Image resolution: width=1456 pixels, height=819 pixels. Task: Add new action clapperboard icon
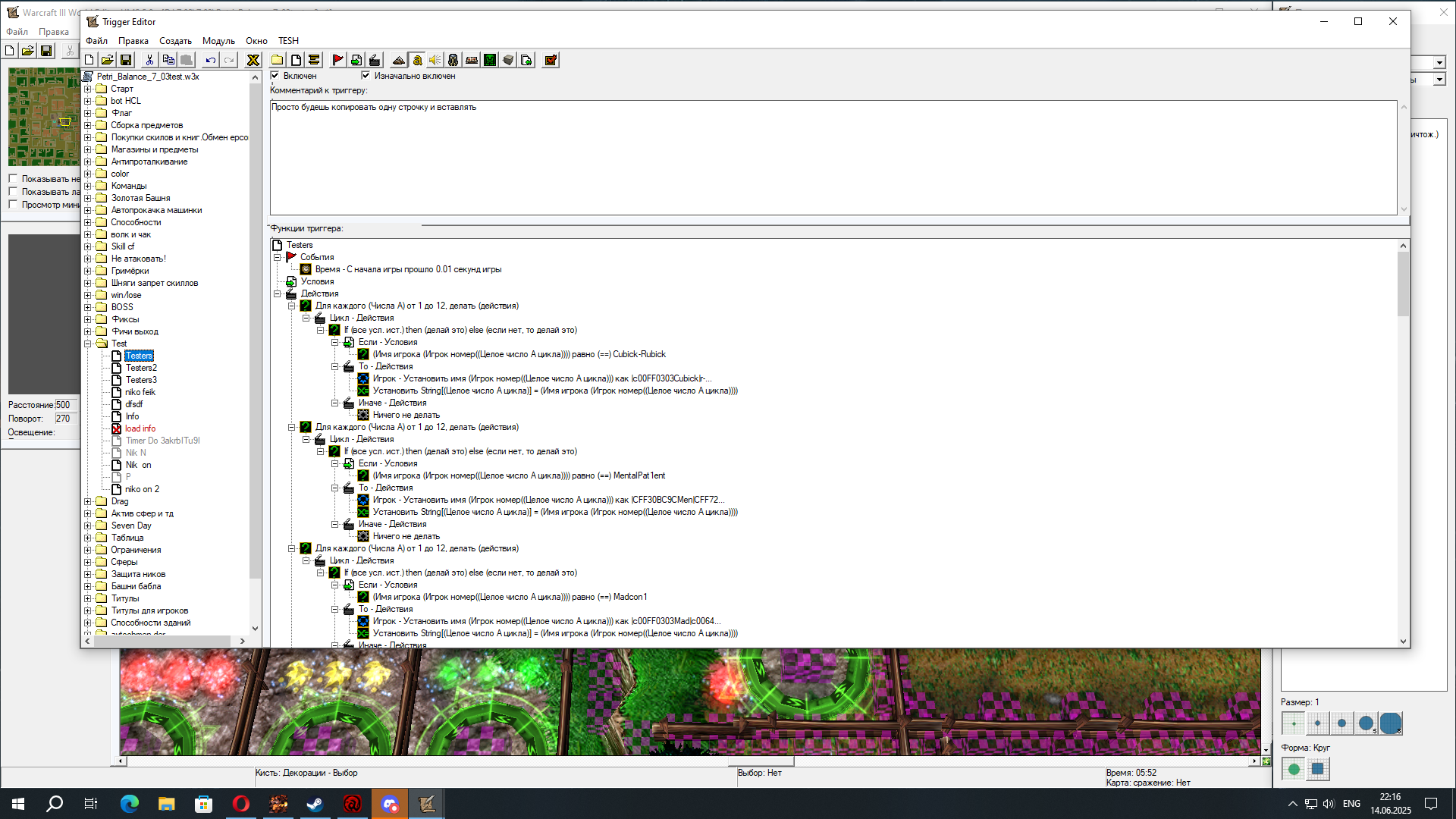click(x=375, y=60)
